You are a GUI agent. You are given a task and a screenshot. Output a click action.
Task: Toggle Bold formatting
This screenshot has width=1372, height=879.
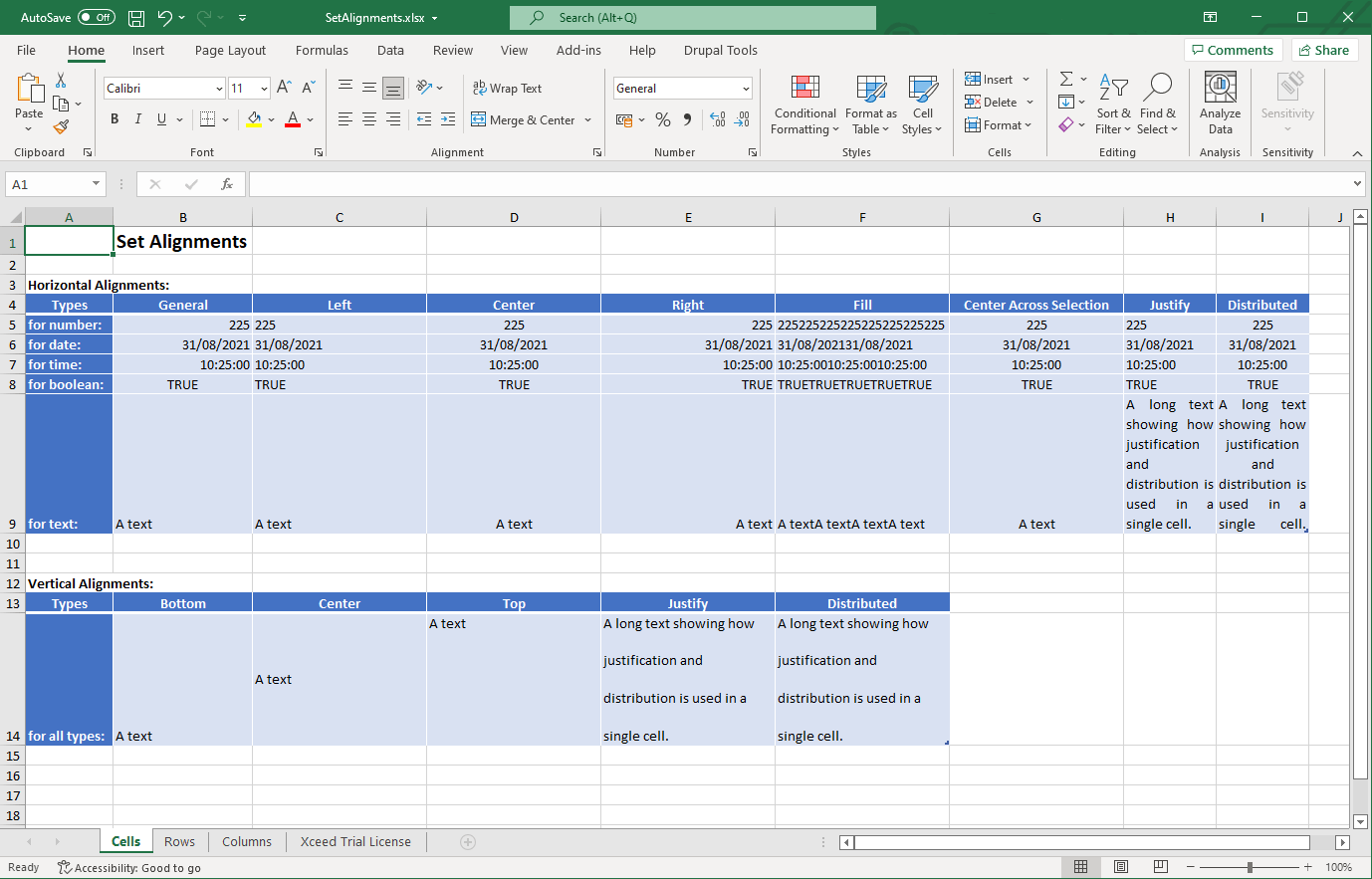(114, 119)
